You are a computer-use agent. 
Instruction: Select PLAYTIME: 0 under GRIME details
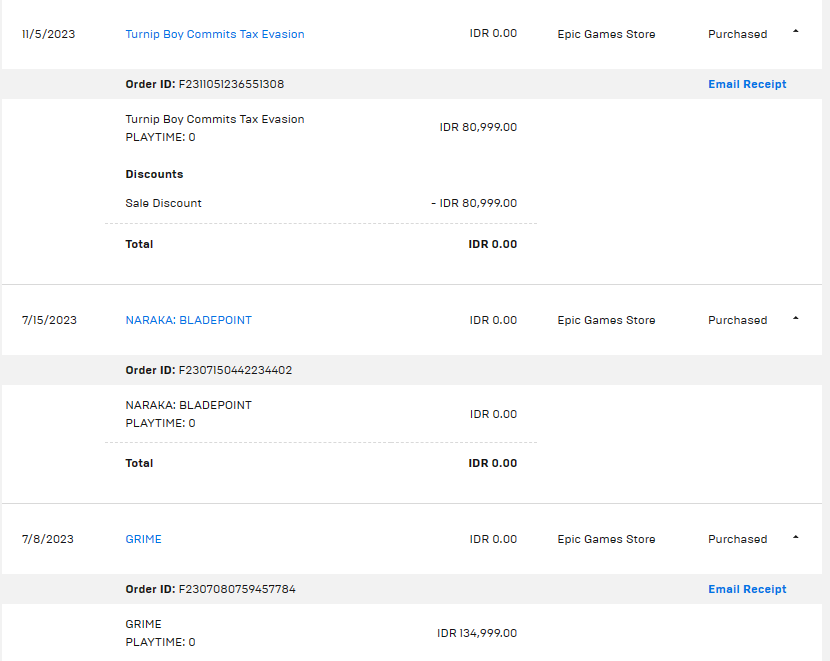(160, 642)
